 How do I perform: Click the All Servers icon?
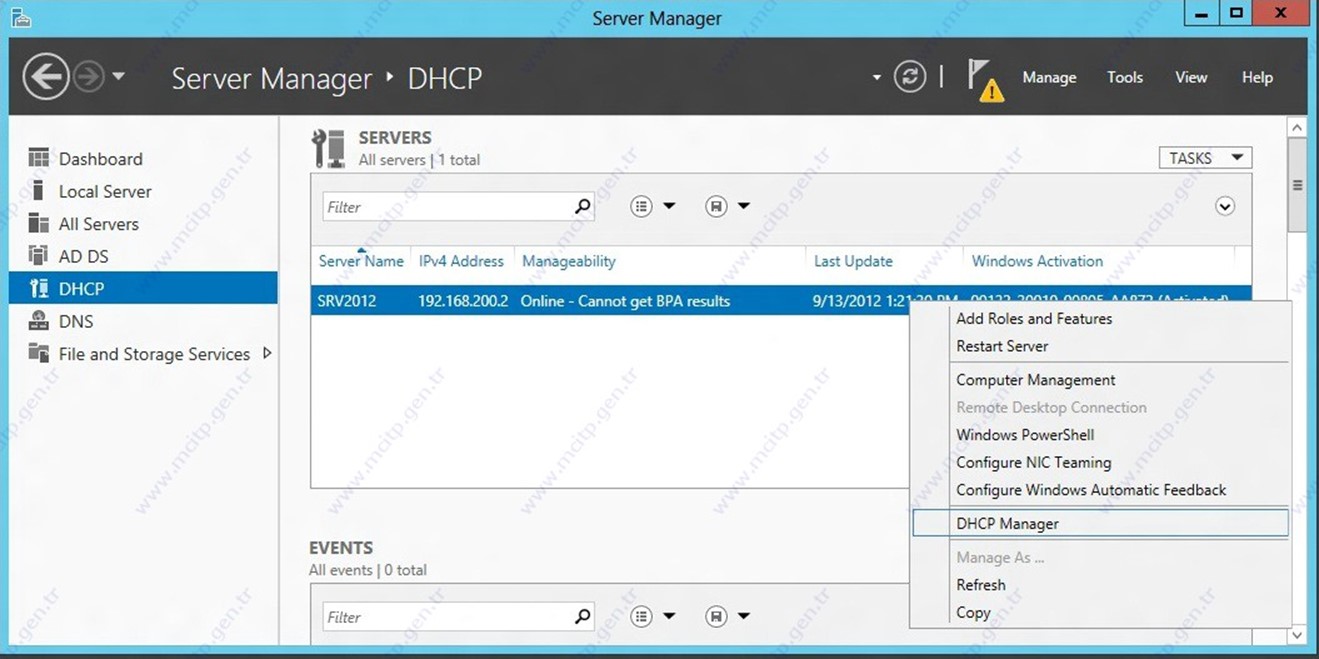39,223
